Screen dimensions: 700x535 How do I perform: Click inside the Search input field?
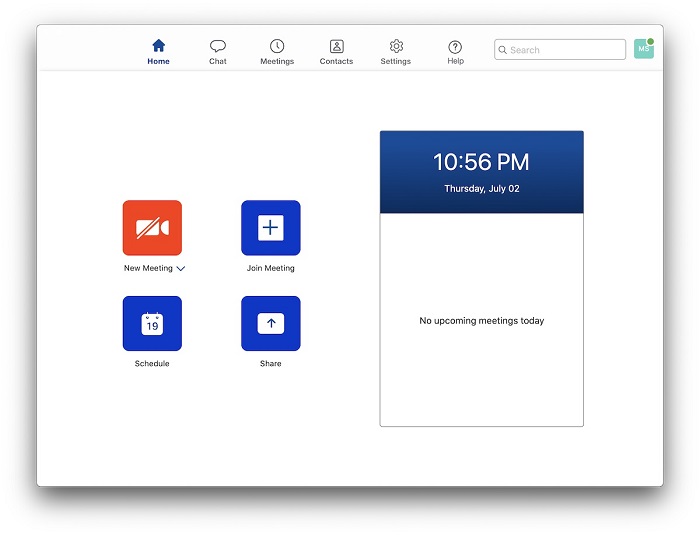(565, 50)
